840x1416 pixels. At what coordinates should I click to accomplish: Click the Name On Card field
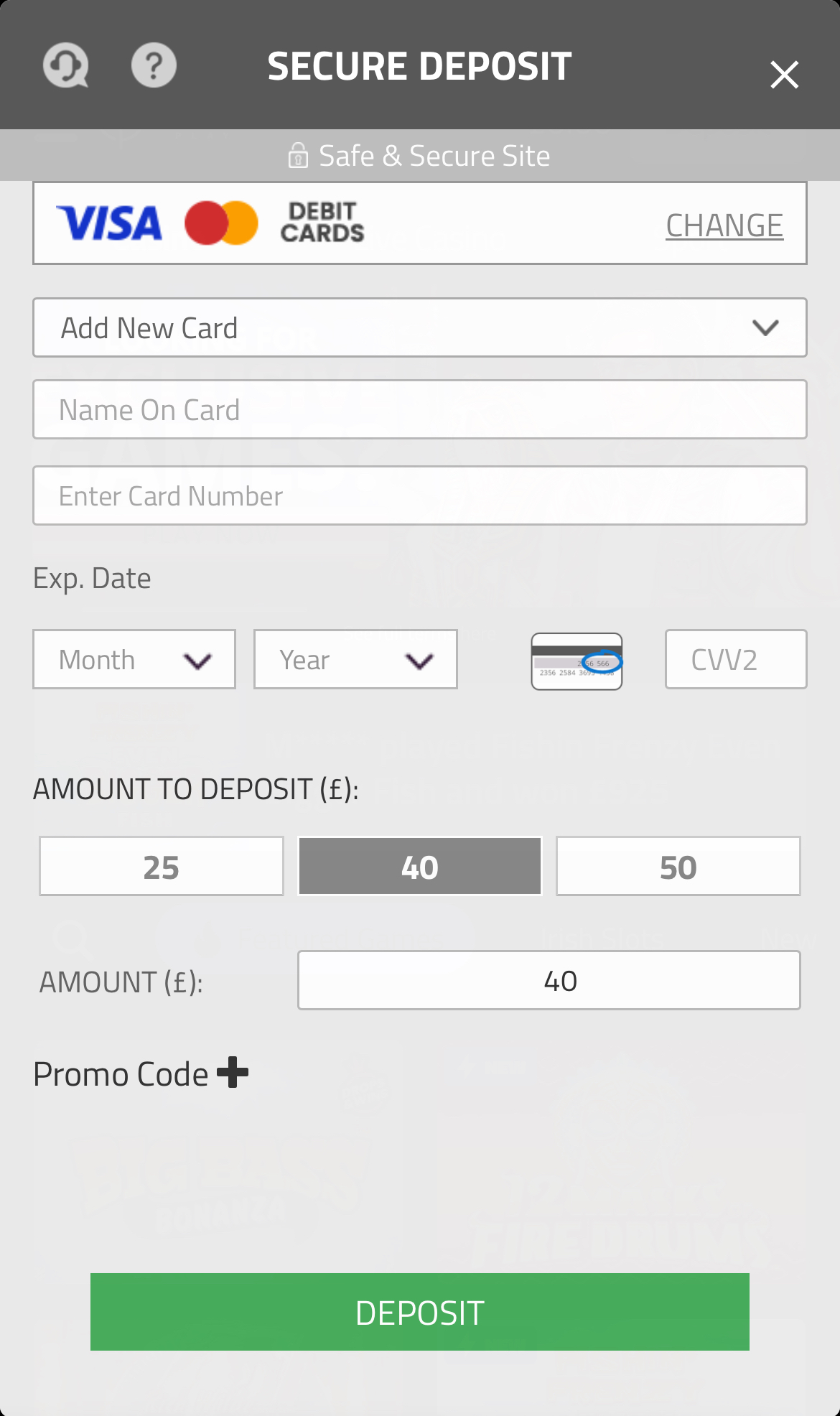pos(420,409)
